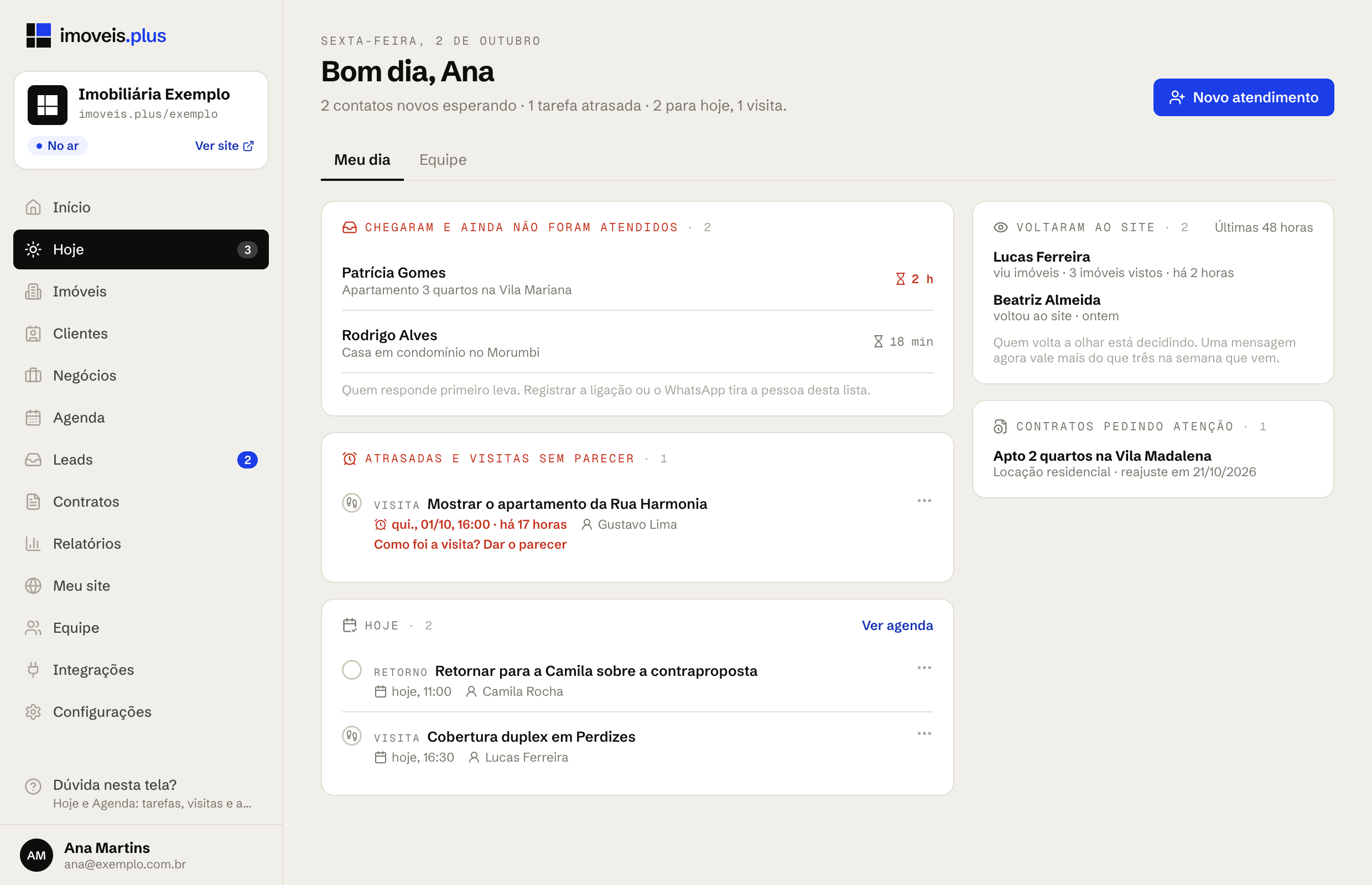The width and height of the screenshot is (1372, 885).
Task: Switch to the Equipe tab
Action: (x=443, y=160)
